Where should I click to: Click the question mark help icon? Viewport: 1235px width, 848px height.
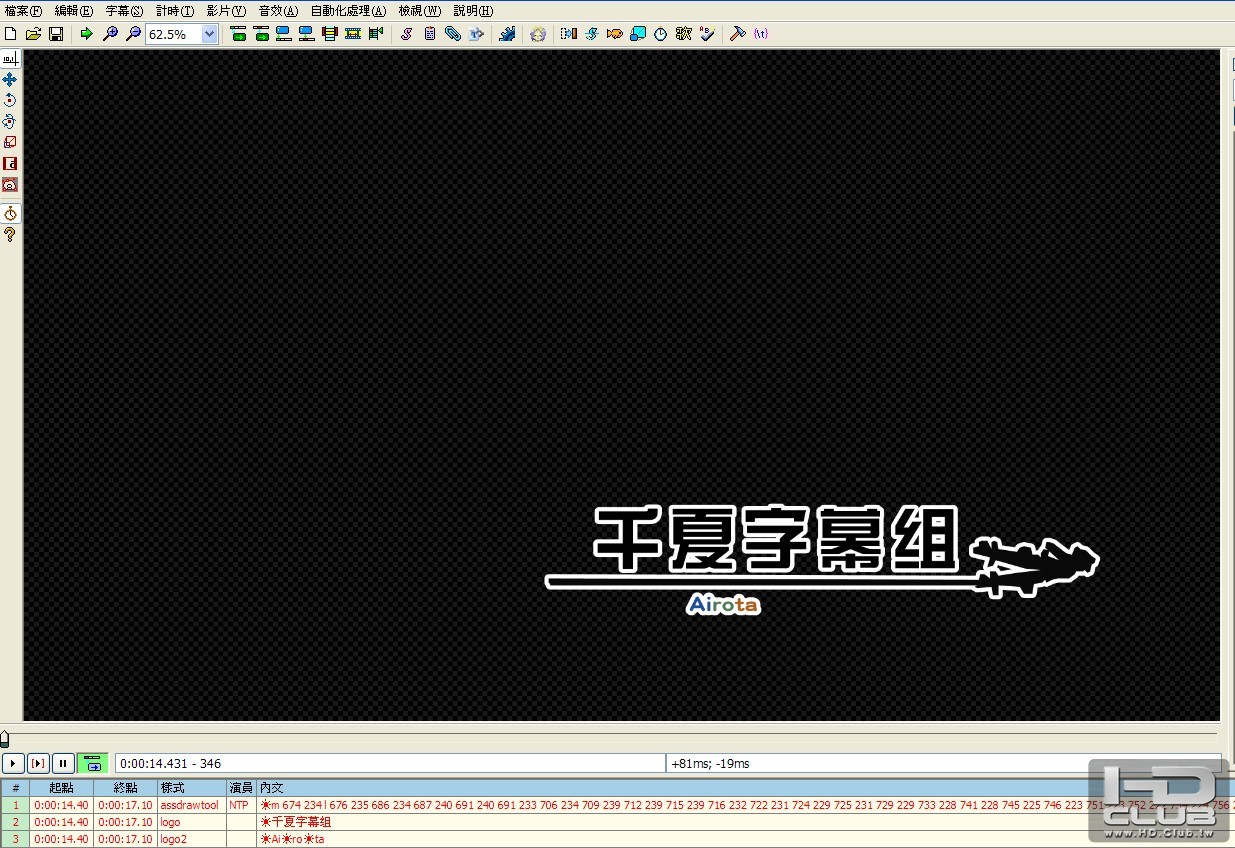pyautogui.click(x=10, y=235)
